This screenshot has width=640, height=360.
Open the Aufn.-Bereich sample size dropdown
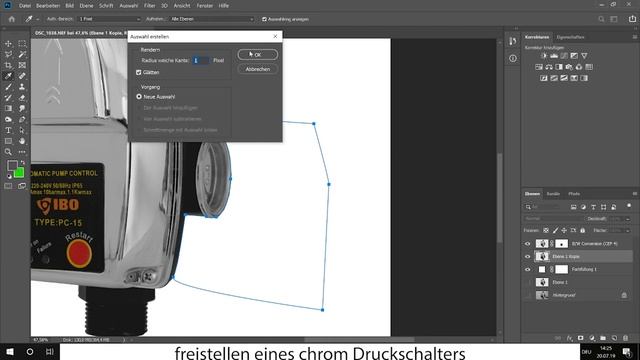pos(109,19)
